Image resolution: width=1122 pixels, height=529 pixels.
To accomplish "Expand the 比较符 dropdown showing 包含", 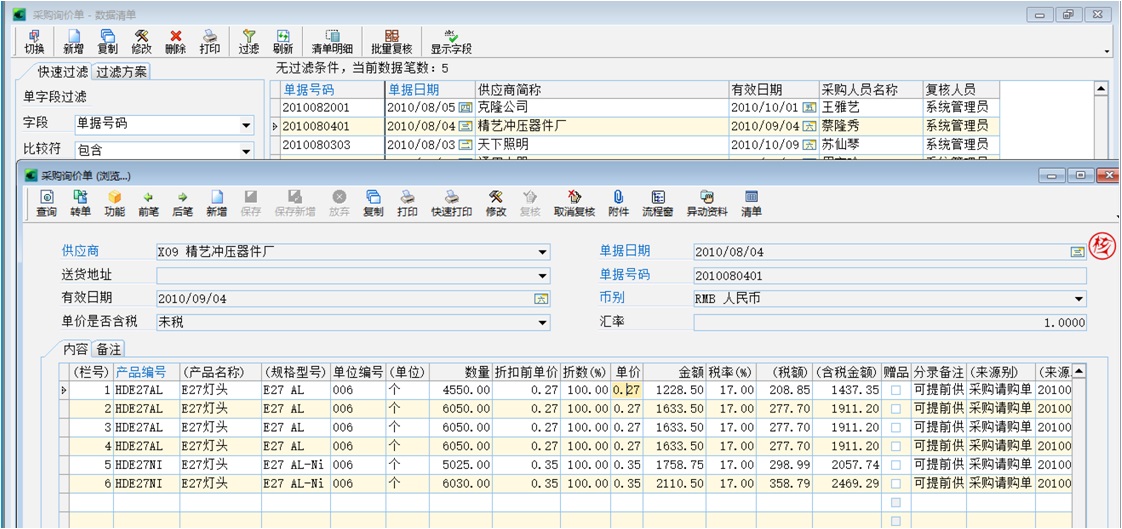I will (x=246, y=151).
